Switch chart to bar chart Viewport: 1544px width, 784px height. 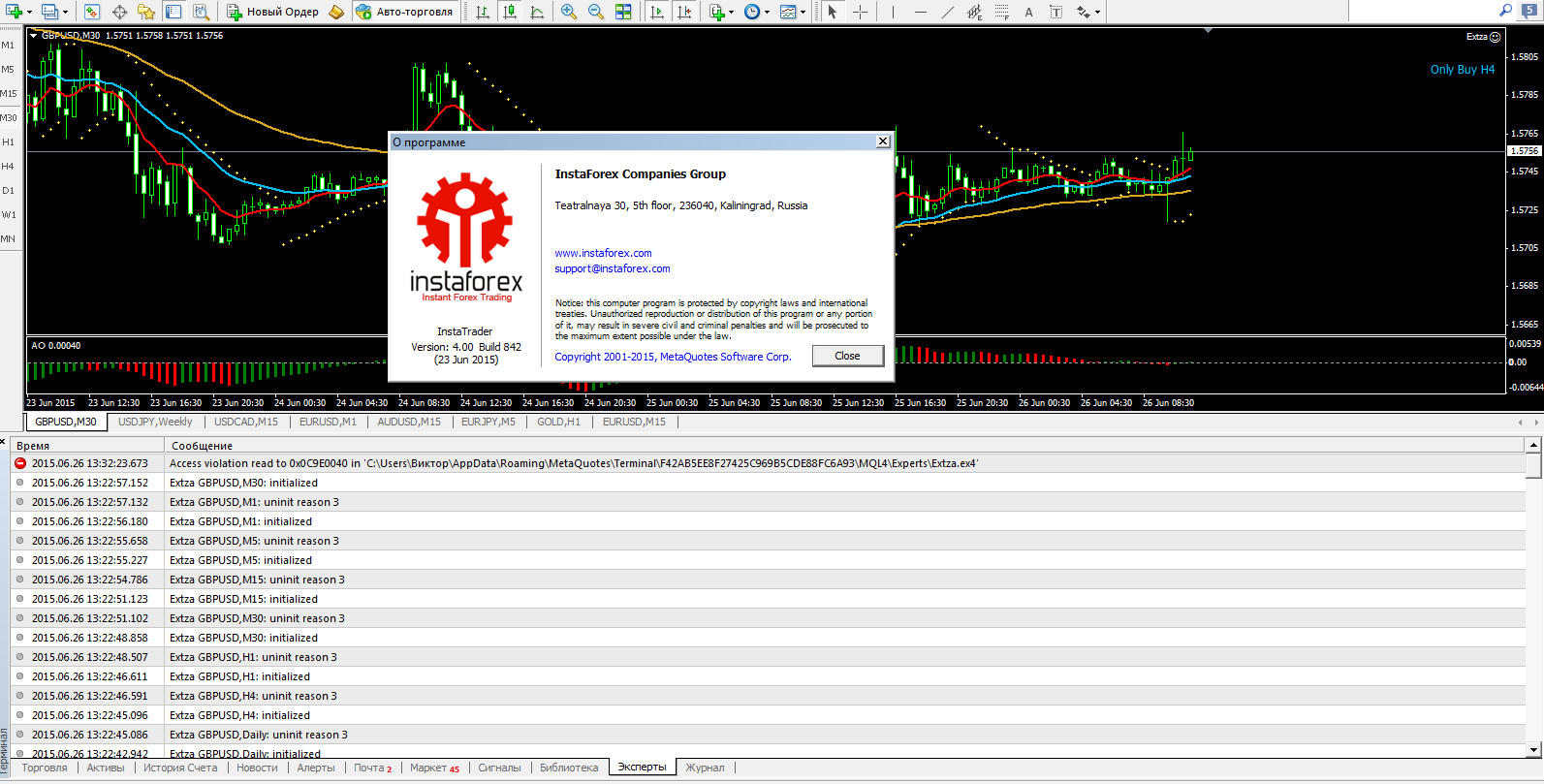coord(483,12)
